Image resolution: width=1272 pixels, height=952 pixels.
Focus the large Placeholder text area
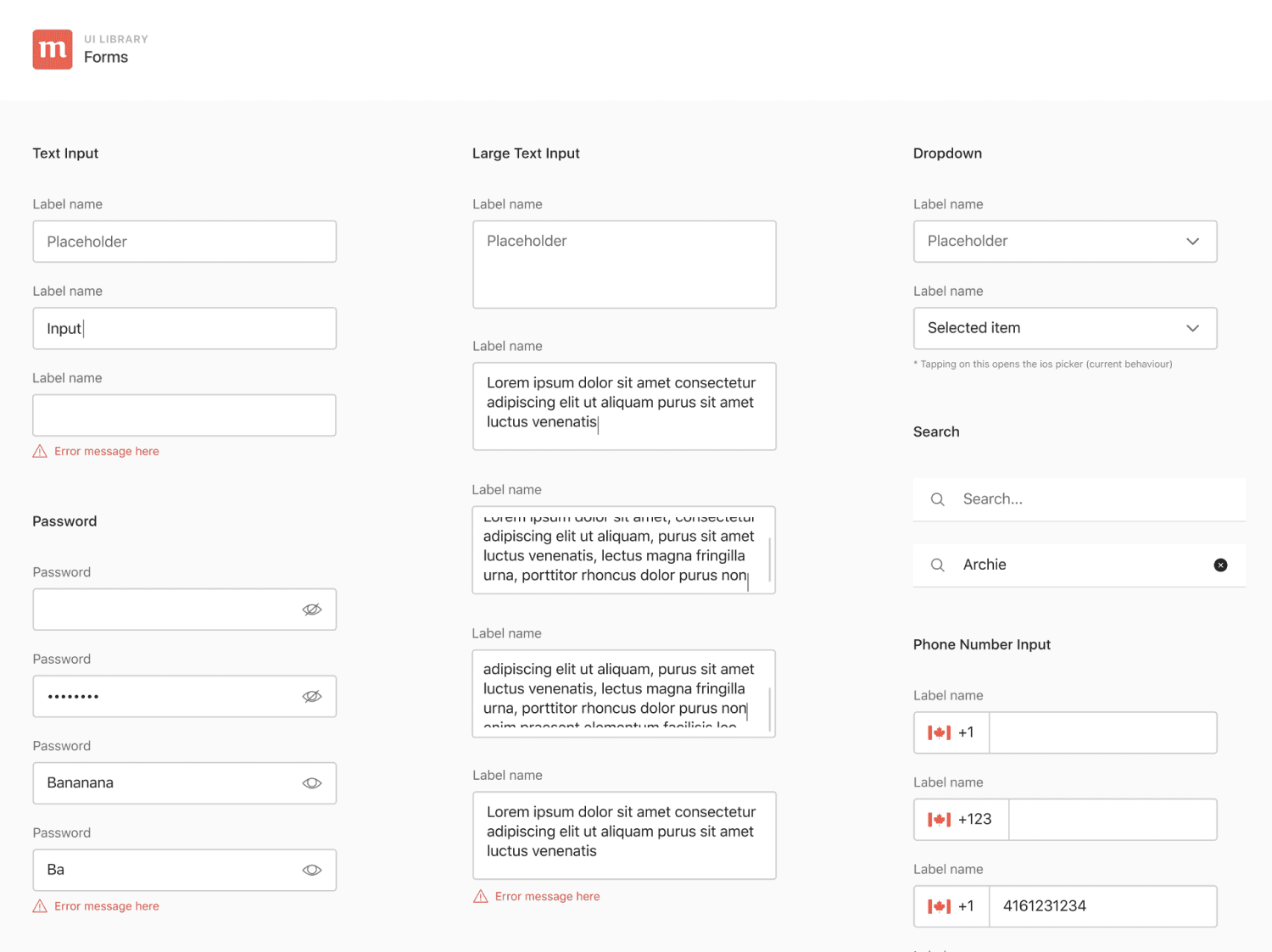coord(624,264)
